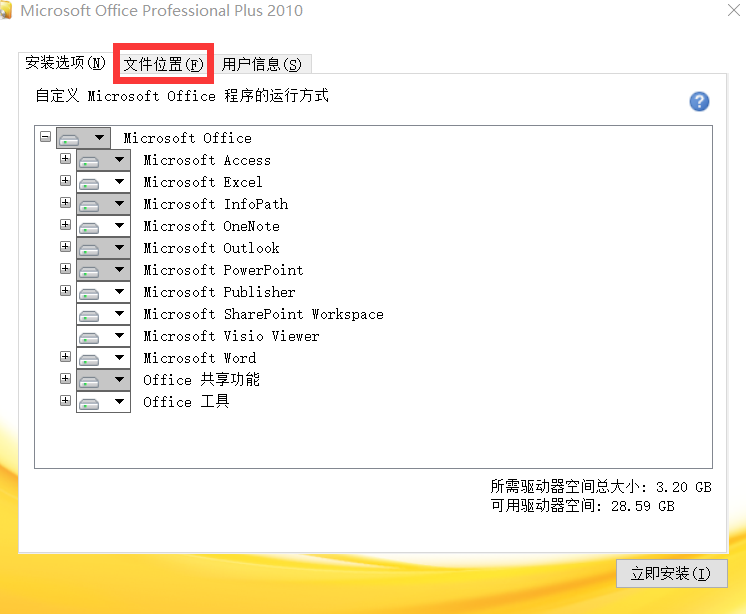Screen dimensions: 746x614
Task: Click the 自定义 Microsoft Office 程序的运行方式 heading
Action: coord(182,96)
